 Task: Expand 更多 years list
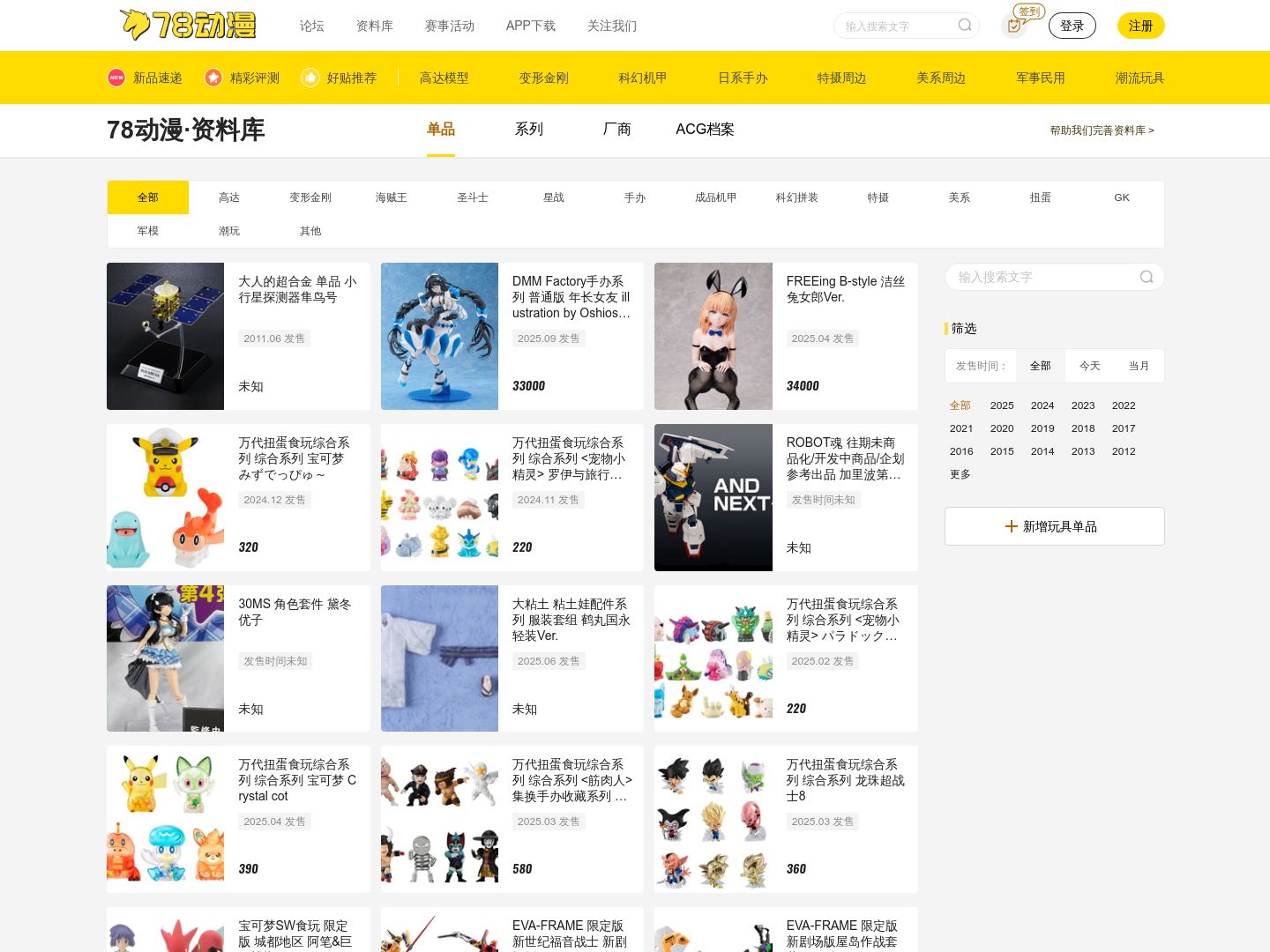pos(960,474)
